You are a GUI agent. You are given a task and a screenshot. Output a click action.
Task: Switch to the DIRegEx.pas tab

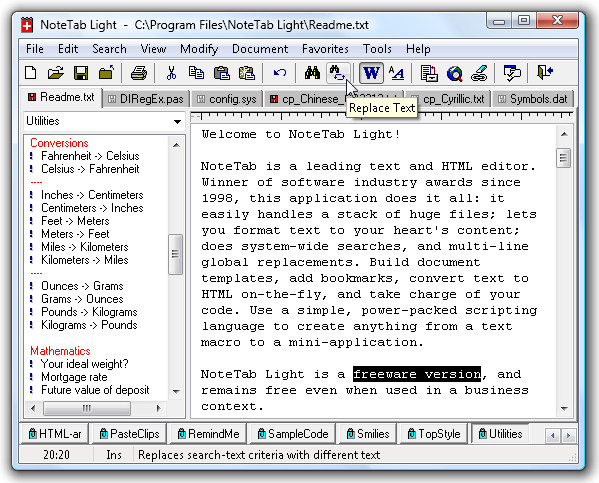pos(146,99)
